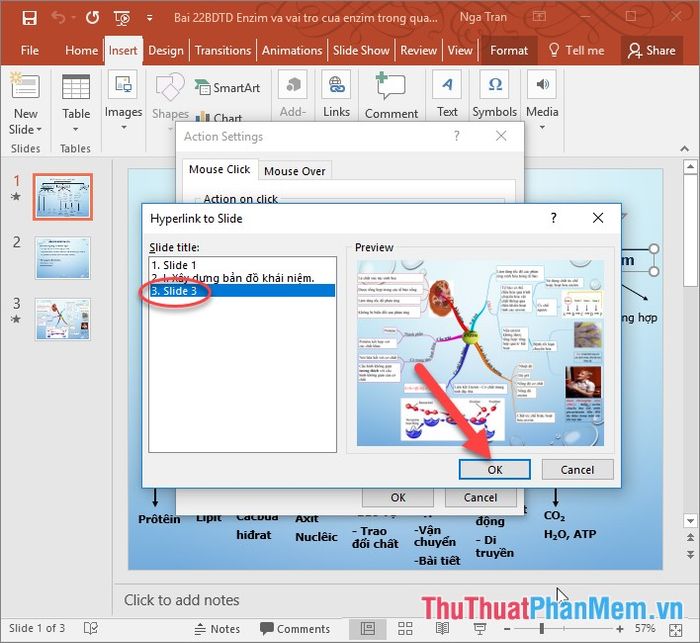This screenshot has height=643, width=700.
Task: Click OK in Action Settings dialog
Action: (398, 497)
